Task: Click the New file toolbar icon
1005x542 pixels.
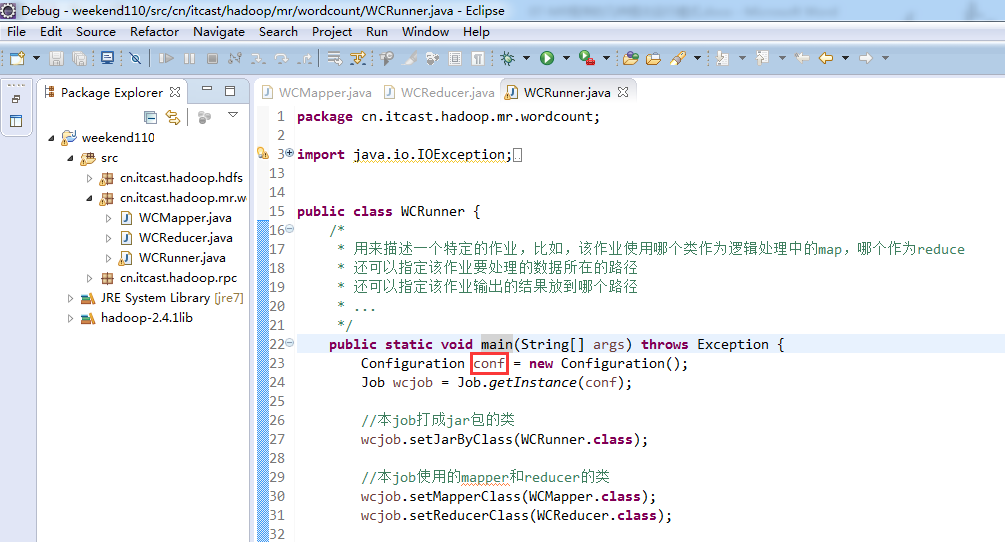Action: pos(17,58)
